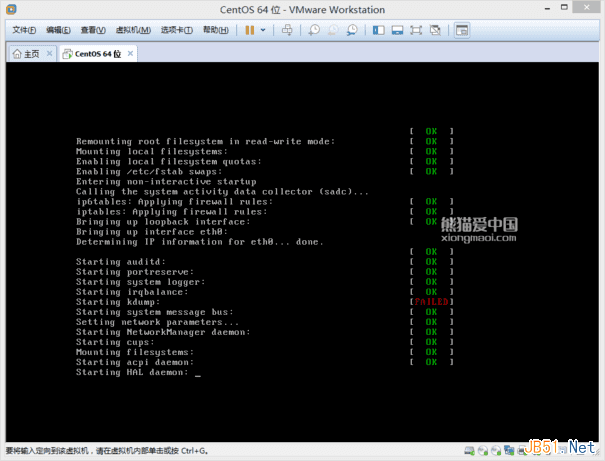The width and height of the screenshot is (605, 461).
Task: Click the hard disk status icon
Action: point(469,450)
